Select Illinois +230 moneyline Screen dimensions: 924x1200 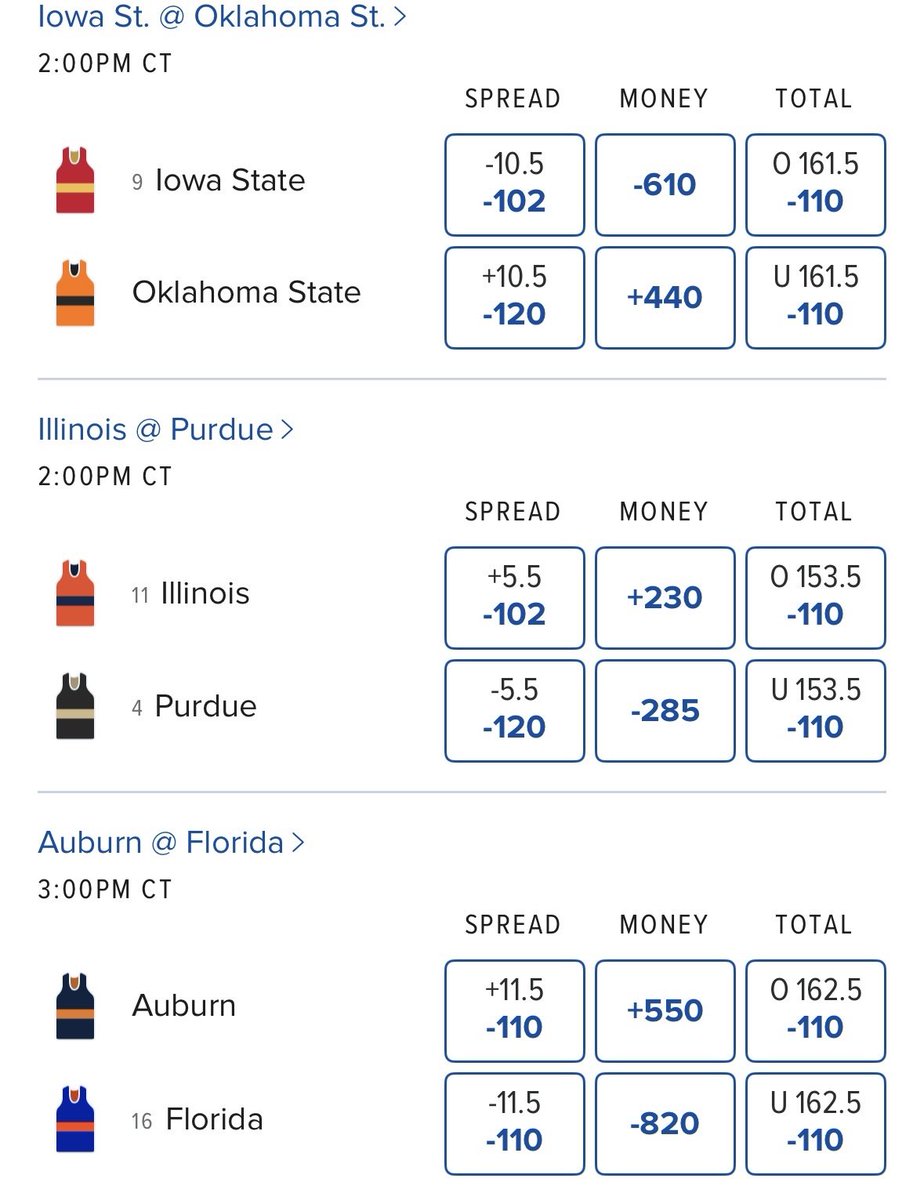665,597
